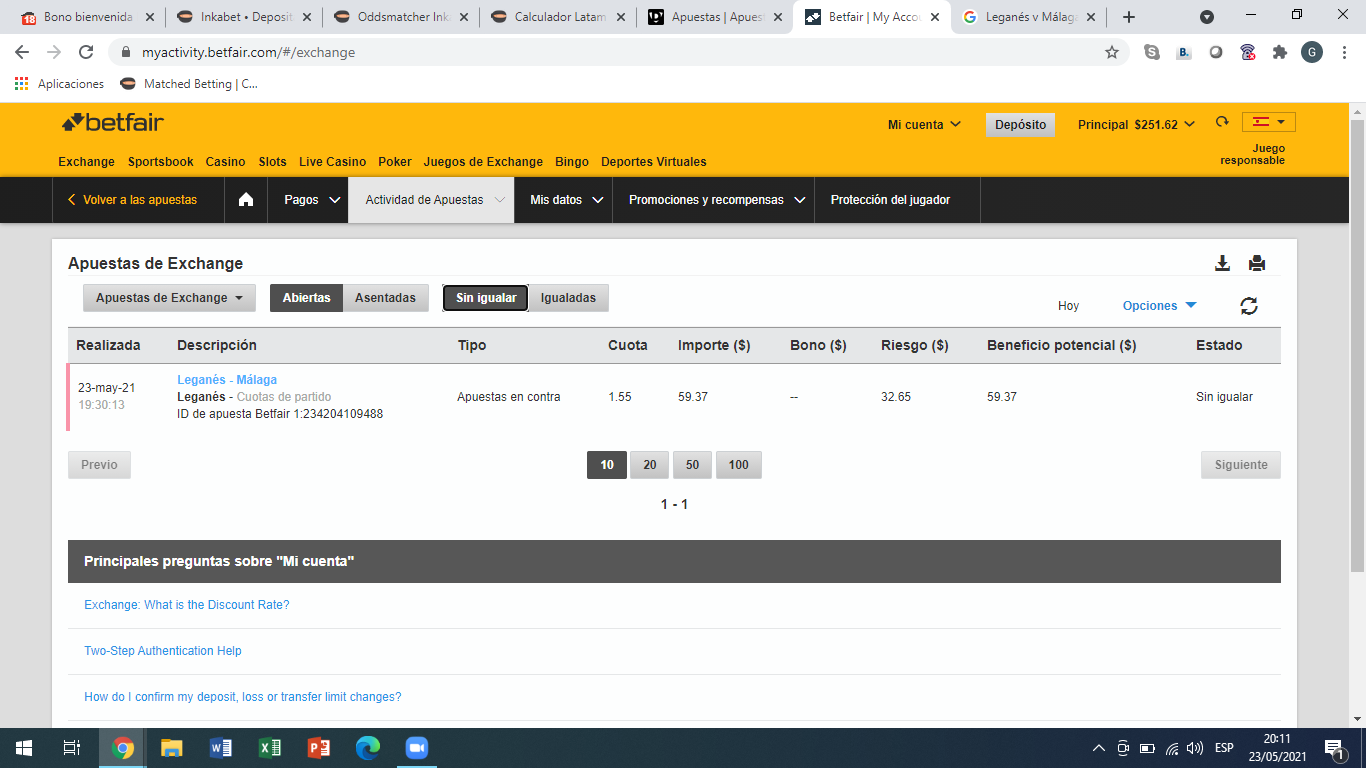
Task: Open the Chrome profile G avatar
Action: 1312,52
